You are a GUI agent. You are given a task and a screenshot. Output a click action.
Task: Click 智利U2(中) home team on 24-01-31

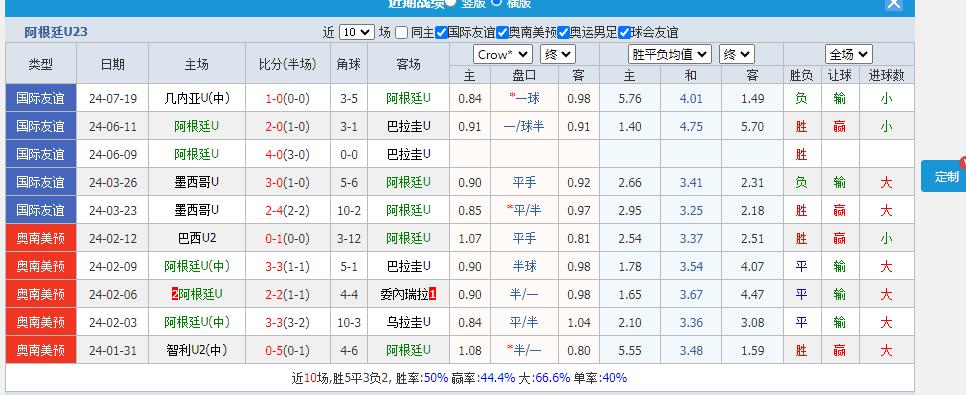[197, 350]
